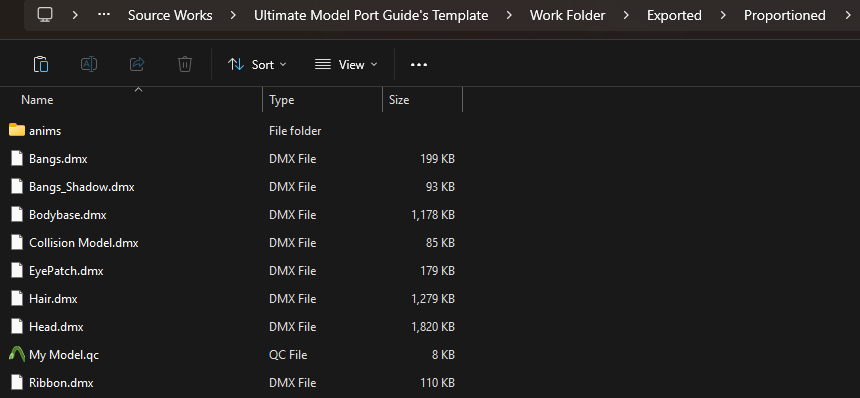This screenshot has width=860, height=398.
Task: Click the Paste clipboard icon
Action: tap(41, 65)
